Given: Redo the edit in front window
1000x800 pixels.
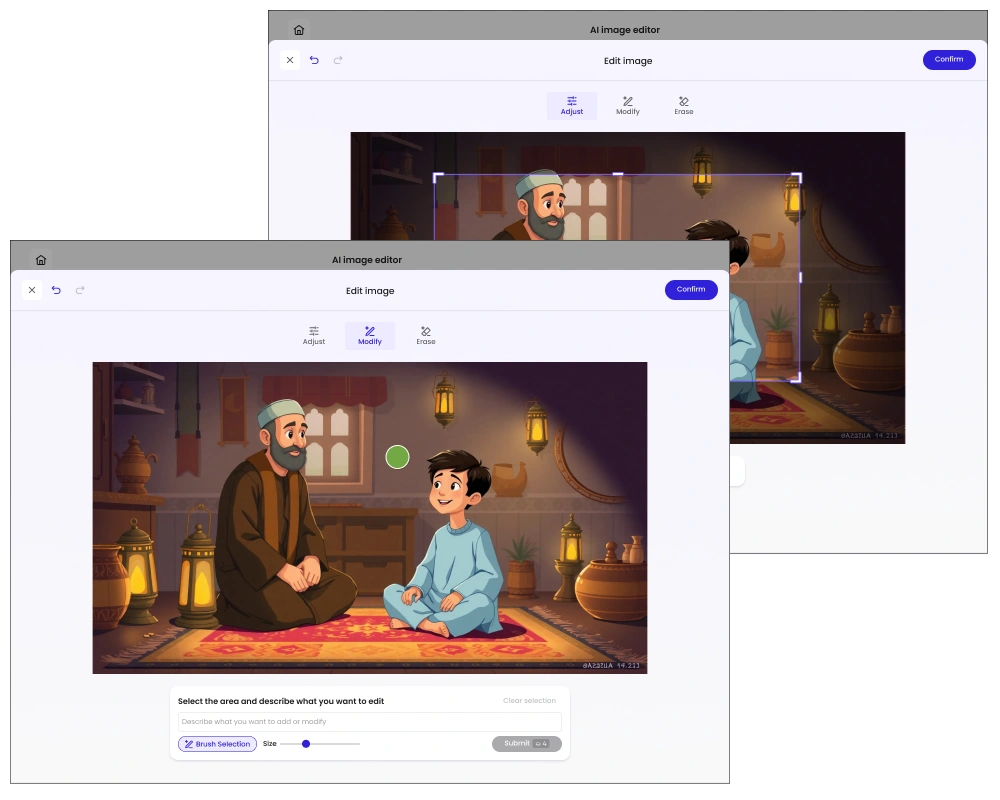Looking at the screenshot, I should 80,290.
